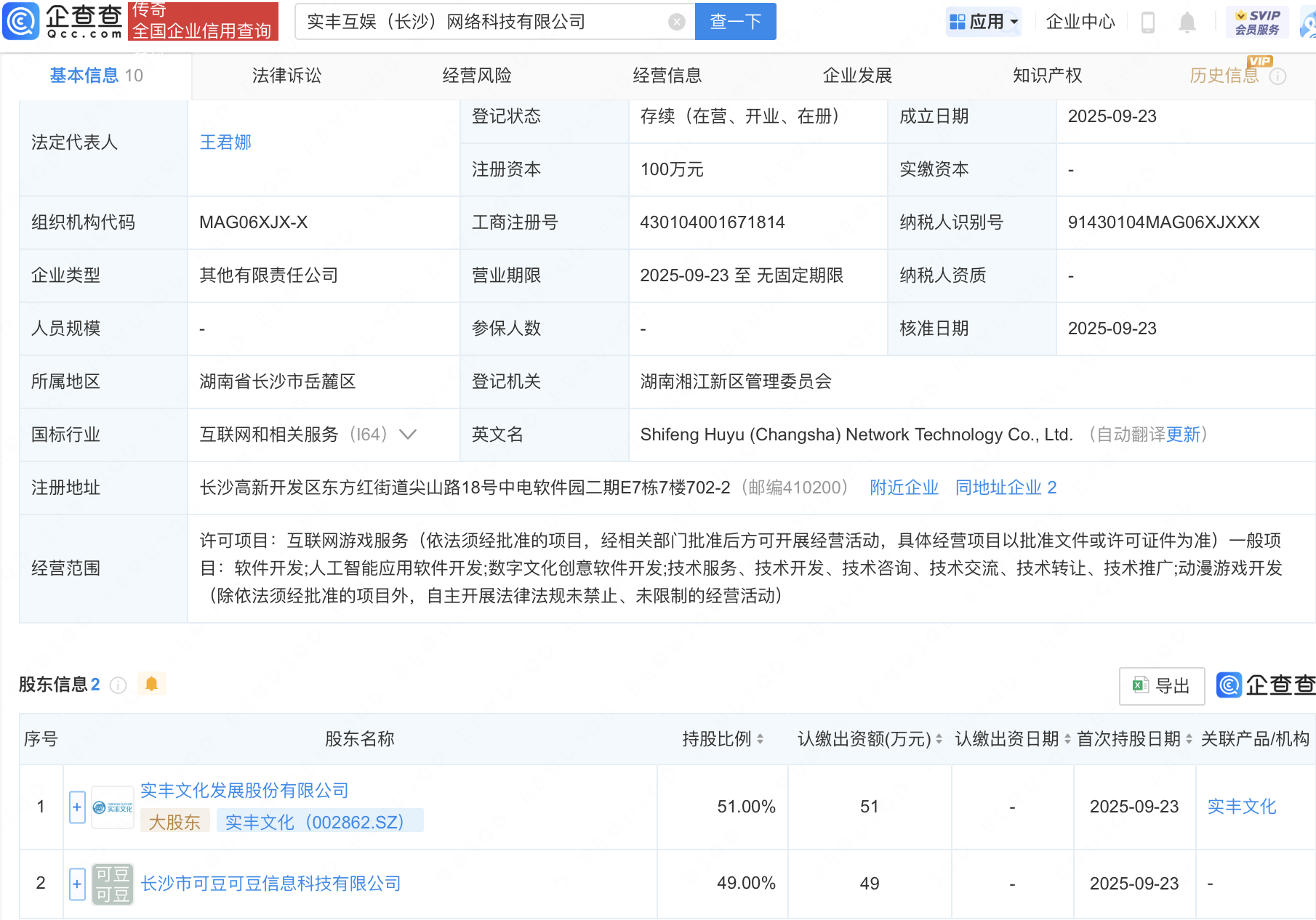Expand 实丰文化发展 shareholder row
1316x920 pixels.
click(77, 807)
